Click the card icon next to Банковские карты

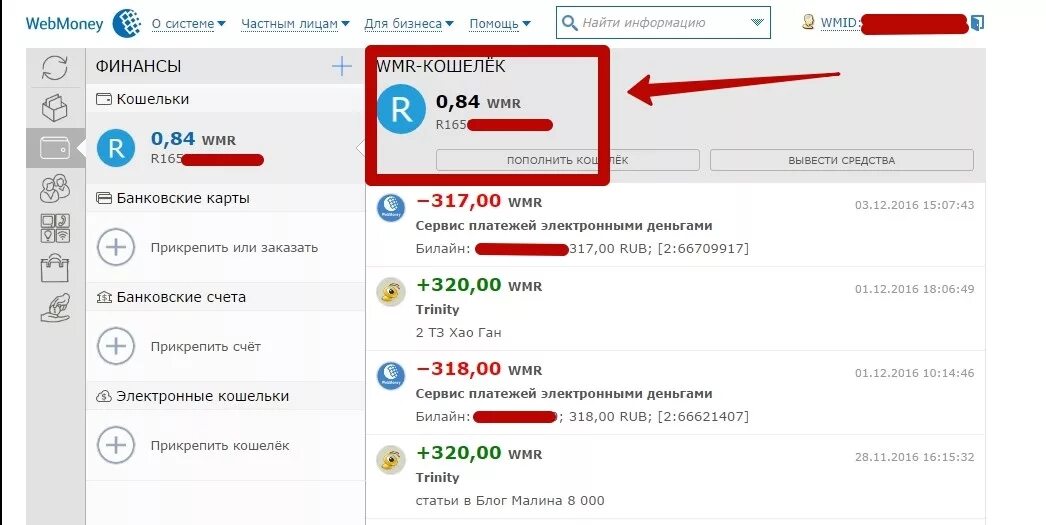click(x=104, y=198)
